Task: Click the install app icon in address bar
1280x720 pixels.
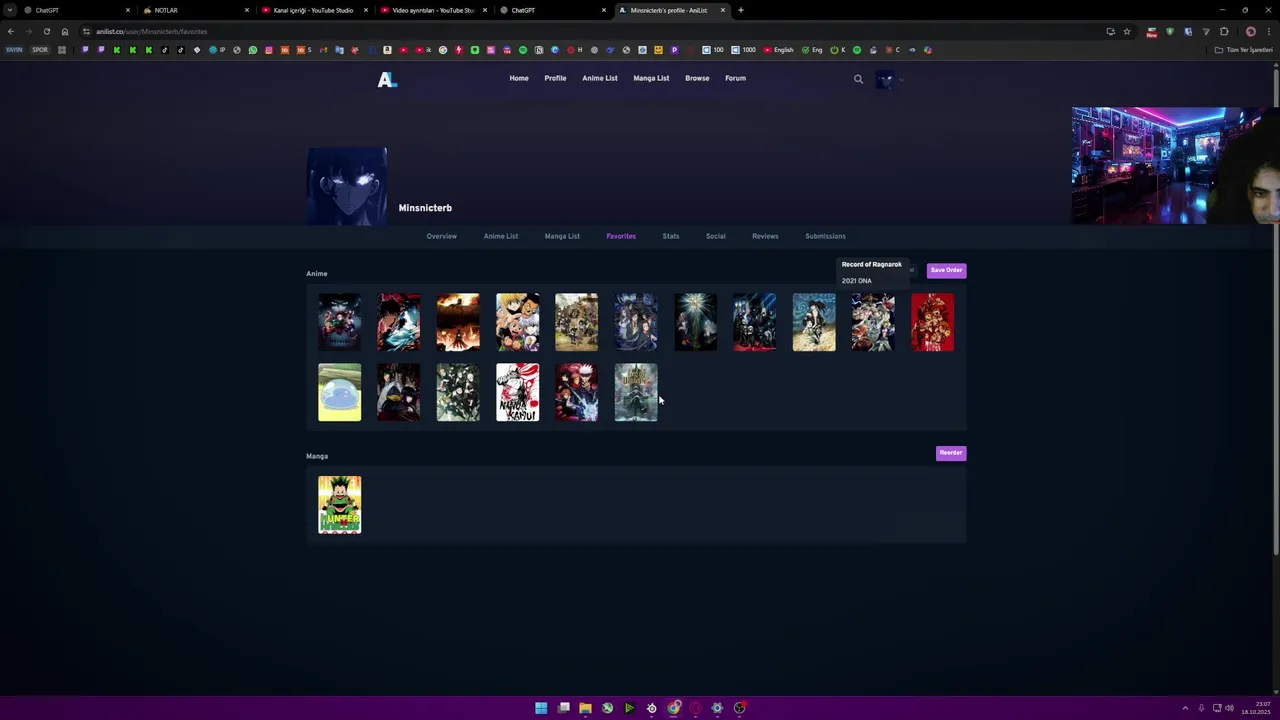Action: 1110,31
